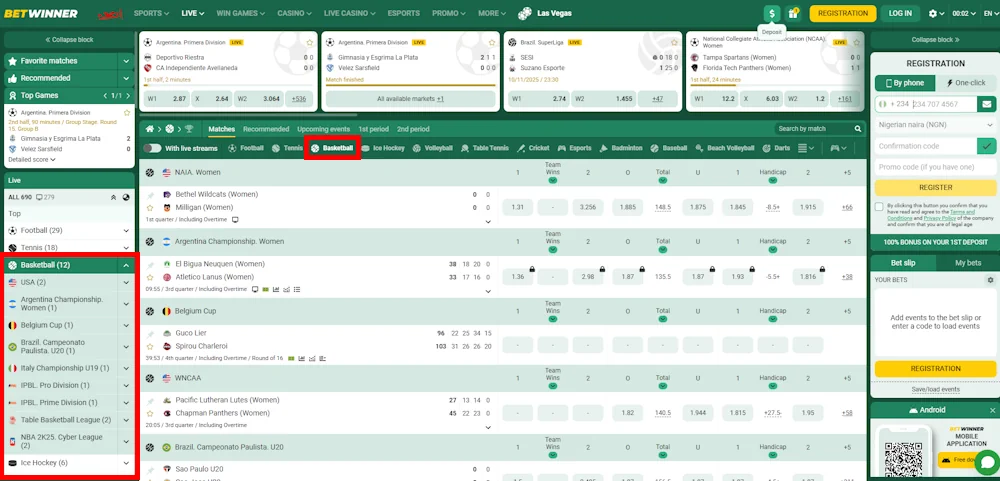
Task: Pin the Bethel Wildcats (Women) match
Action: 150,195
